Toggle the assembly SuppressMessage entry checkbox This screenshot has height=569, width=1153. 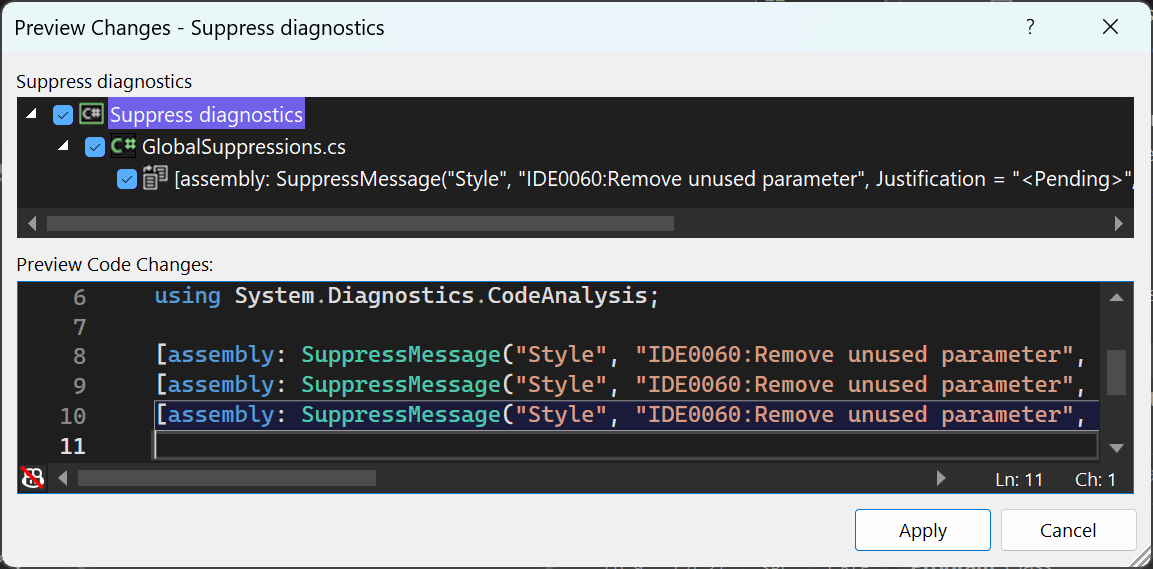(127, 179)
